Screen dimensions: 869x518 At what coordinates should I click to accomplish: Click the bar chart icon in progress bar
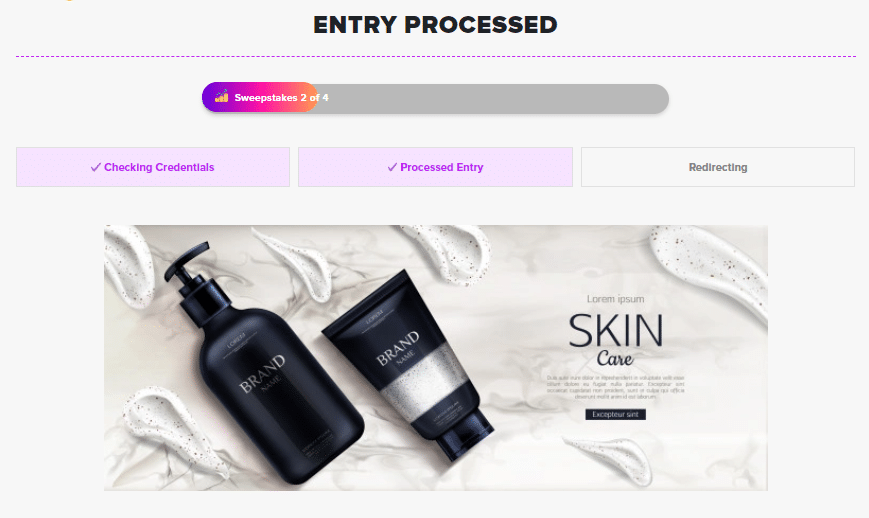click(x=222, y=96)
